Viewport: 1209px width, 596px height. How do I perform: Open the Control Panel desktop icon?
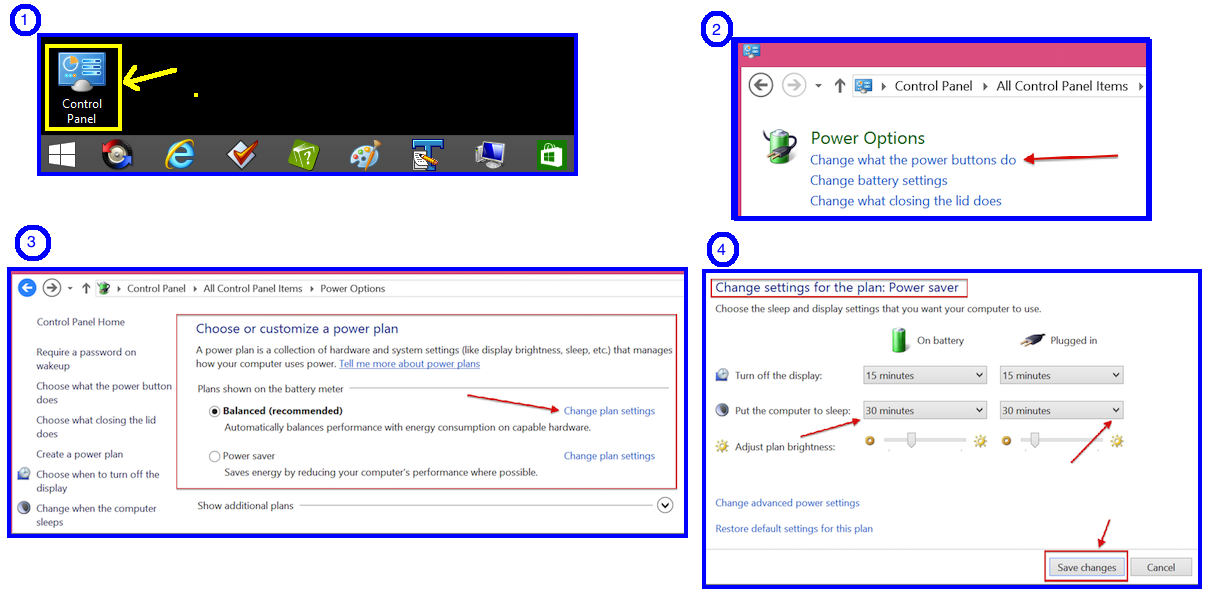(x=82, y=87)
